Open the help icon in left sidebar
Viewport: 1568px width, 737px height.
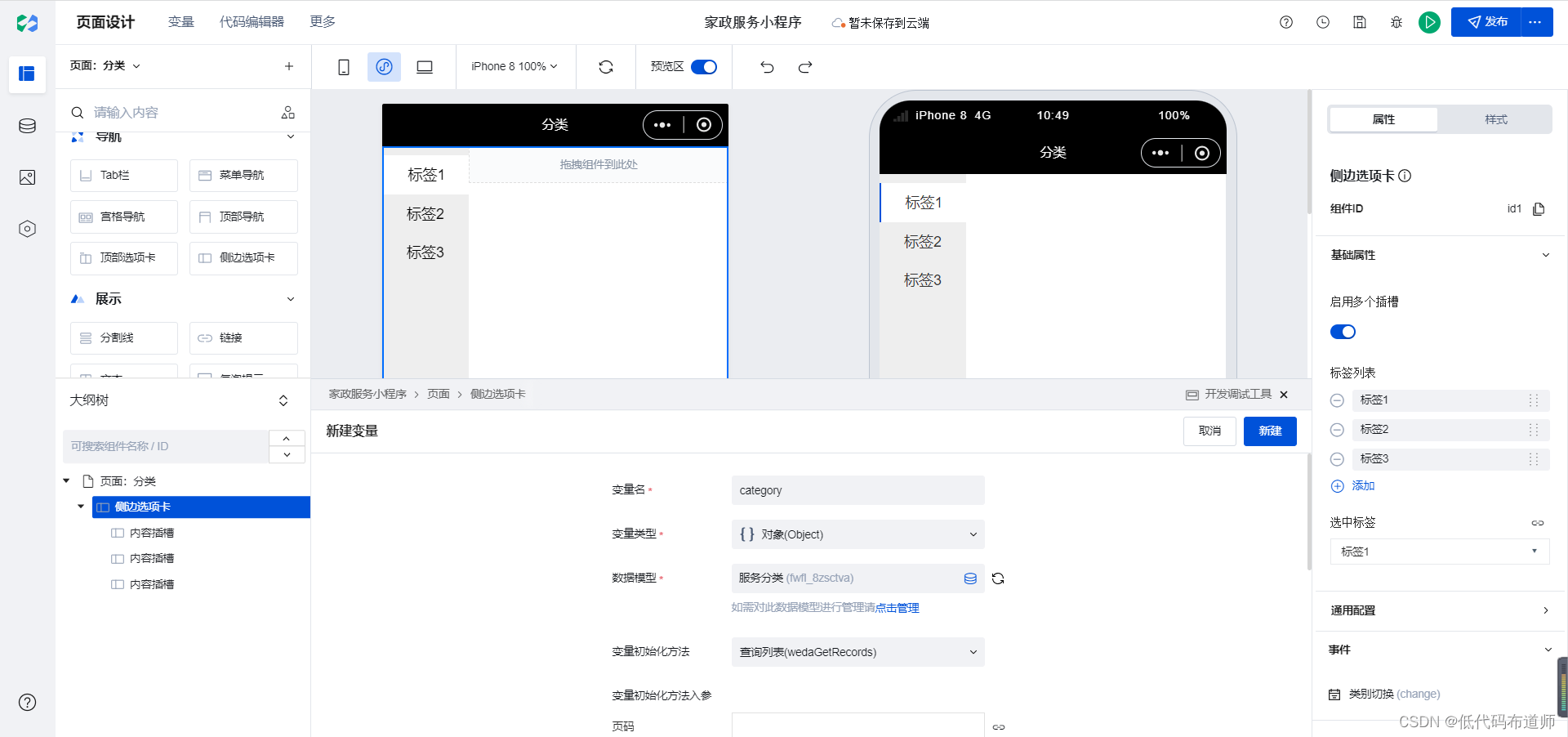[x=27, y=703]
